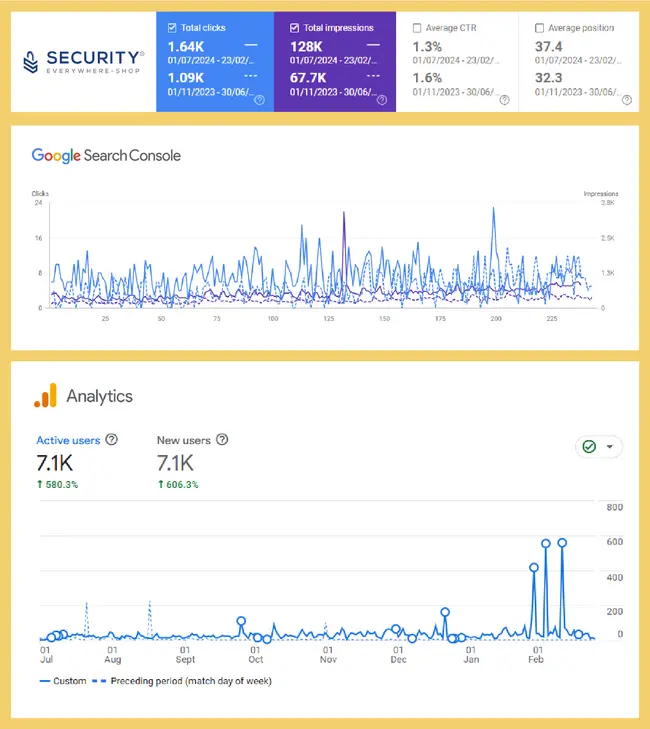
Task: Click the 128K total impressions value
Action: pyautogui.click(x=306, y=46)
